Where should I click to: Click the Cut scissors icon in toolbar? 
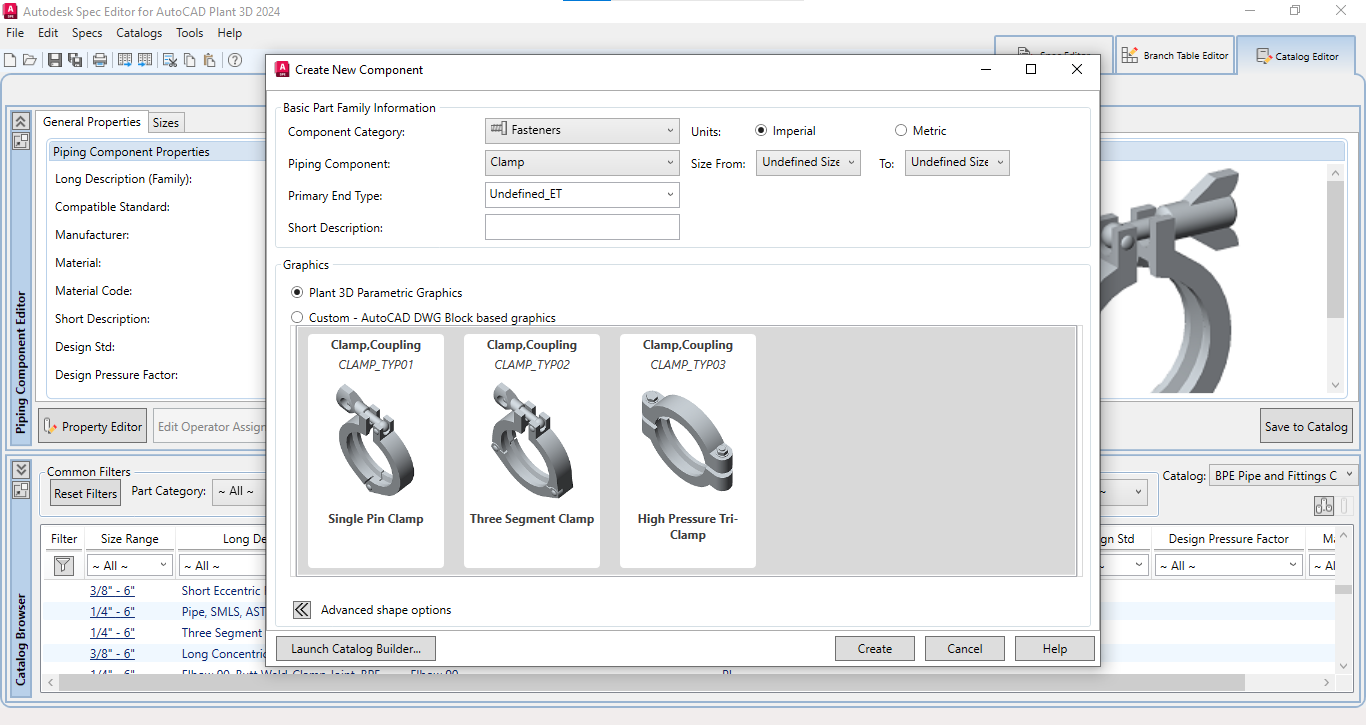click(170, 60)
